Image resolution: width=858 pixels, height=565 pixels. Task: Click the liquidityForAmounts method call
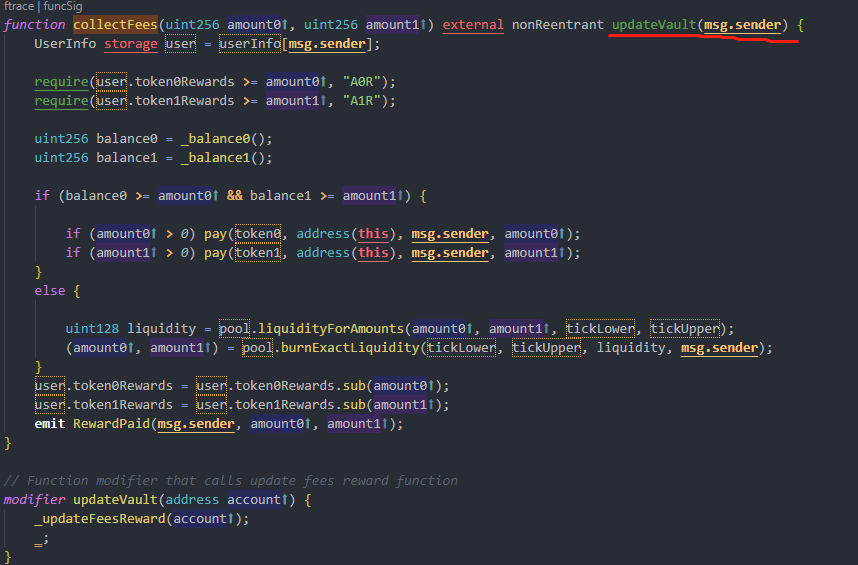(x=331, y=329)
